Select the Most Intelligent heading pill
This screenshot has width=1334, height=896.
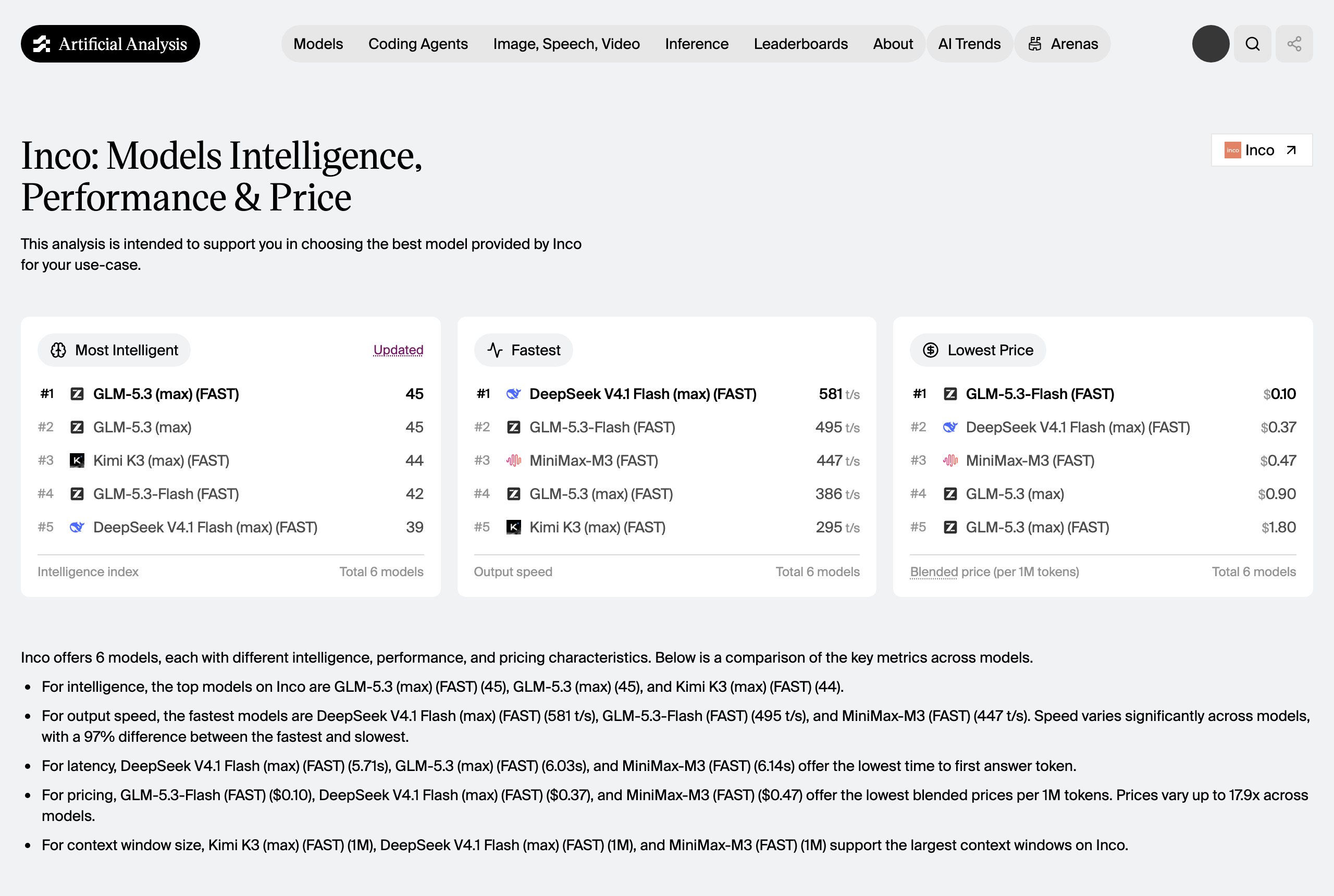tap(114, 350)
